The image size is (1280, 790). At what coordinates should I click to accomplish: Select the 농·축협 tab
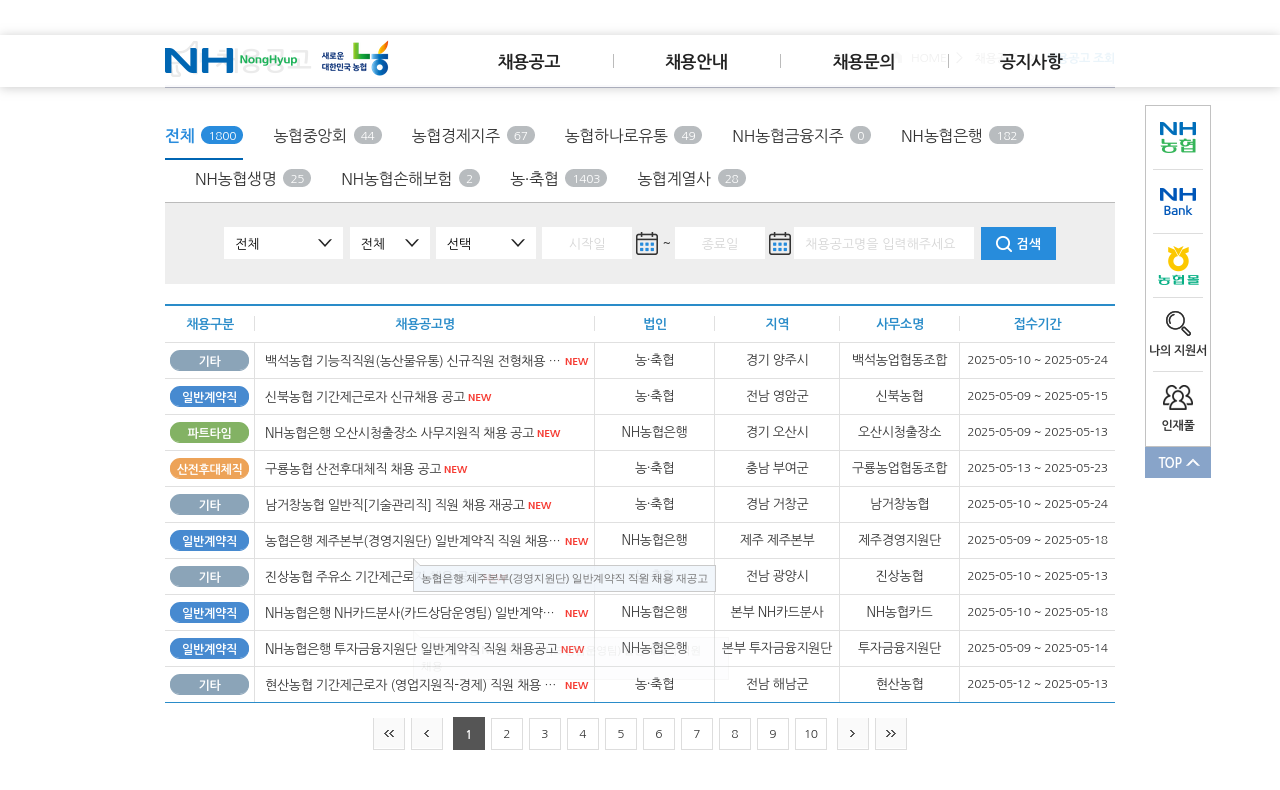point(558,178)
